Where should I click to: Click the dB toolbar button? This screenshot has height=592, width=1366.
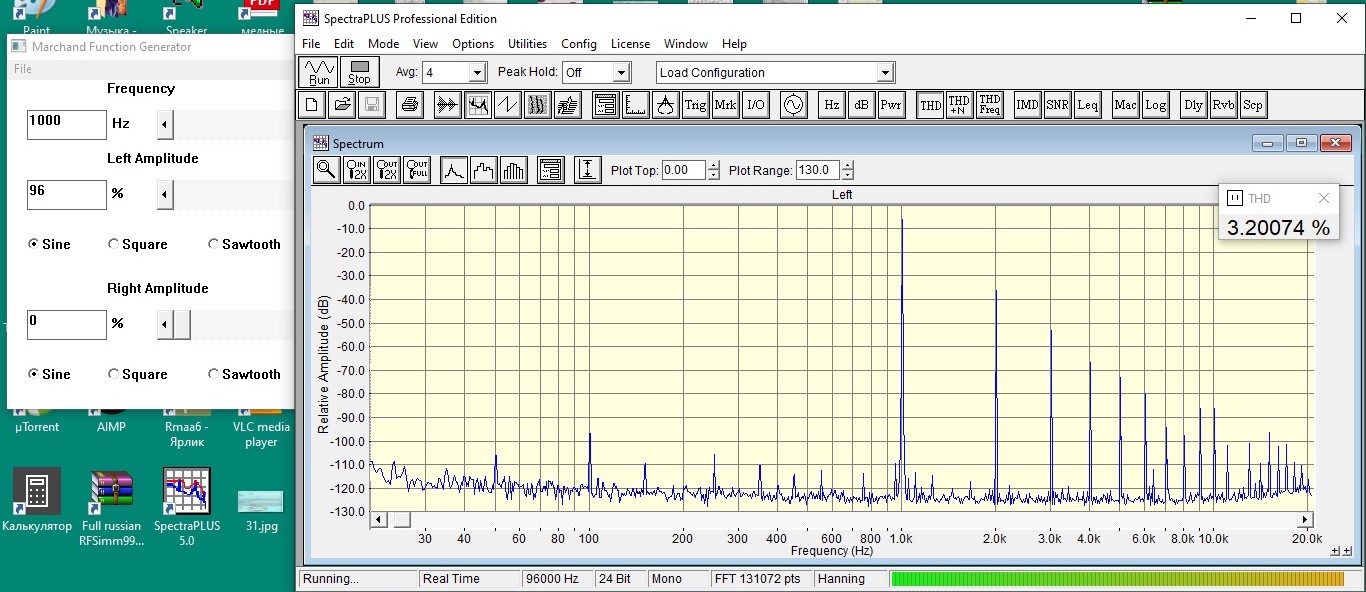861,105
